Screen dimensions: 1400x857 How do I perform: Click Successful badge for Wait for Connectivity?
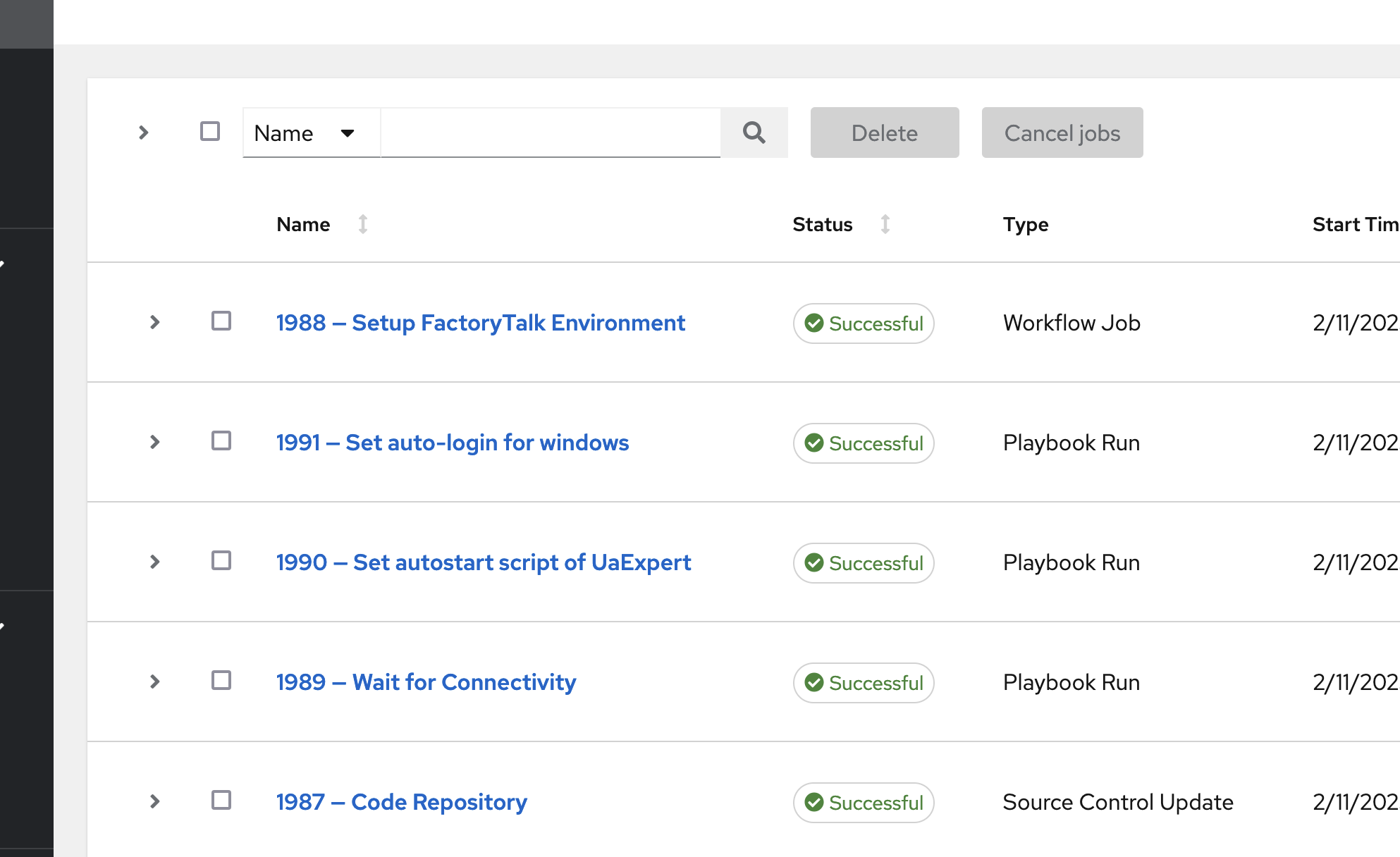tap(864, 683)
